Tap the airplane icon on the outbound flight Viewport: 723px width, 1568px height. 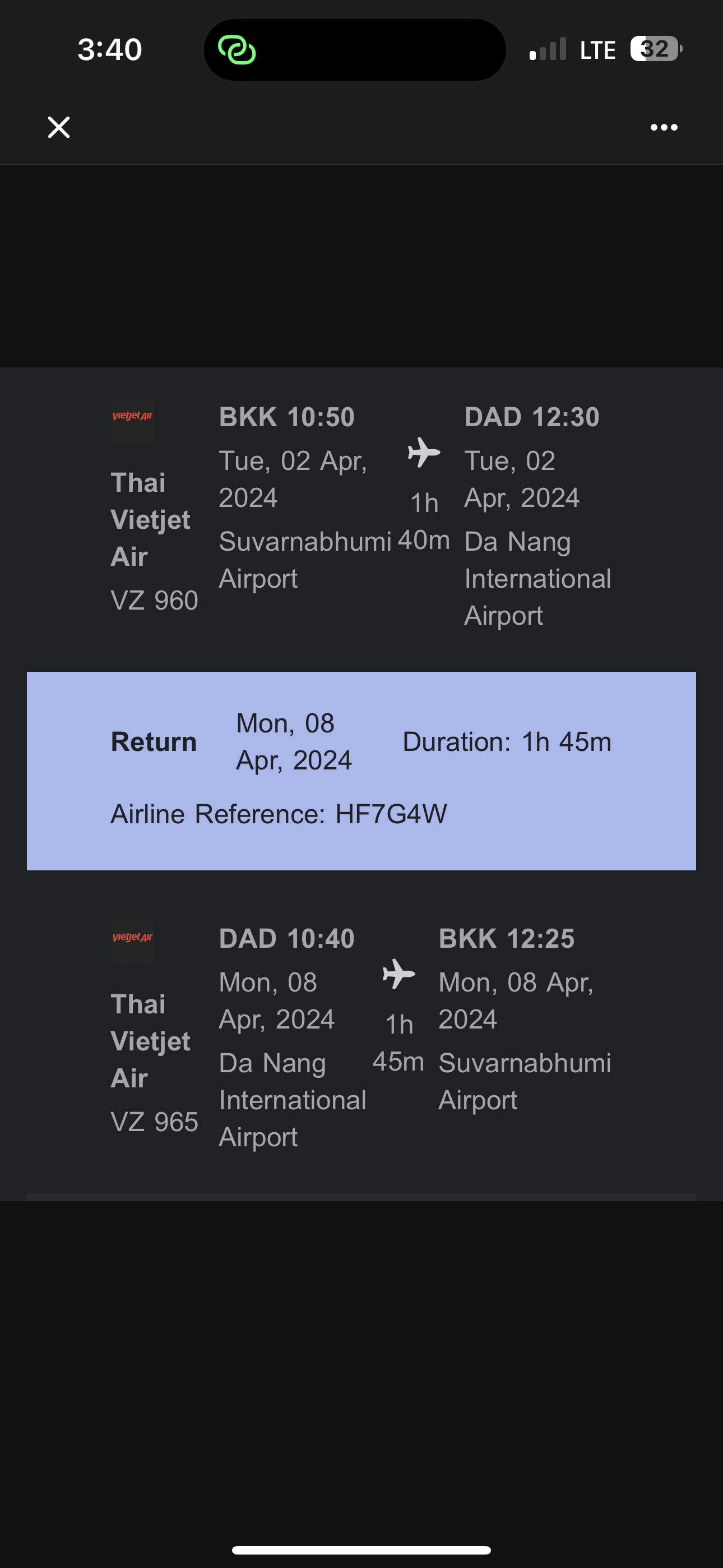(x=424, y=452)
